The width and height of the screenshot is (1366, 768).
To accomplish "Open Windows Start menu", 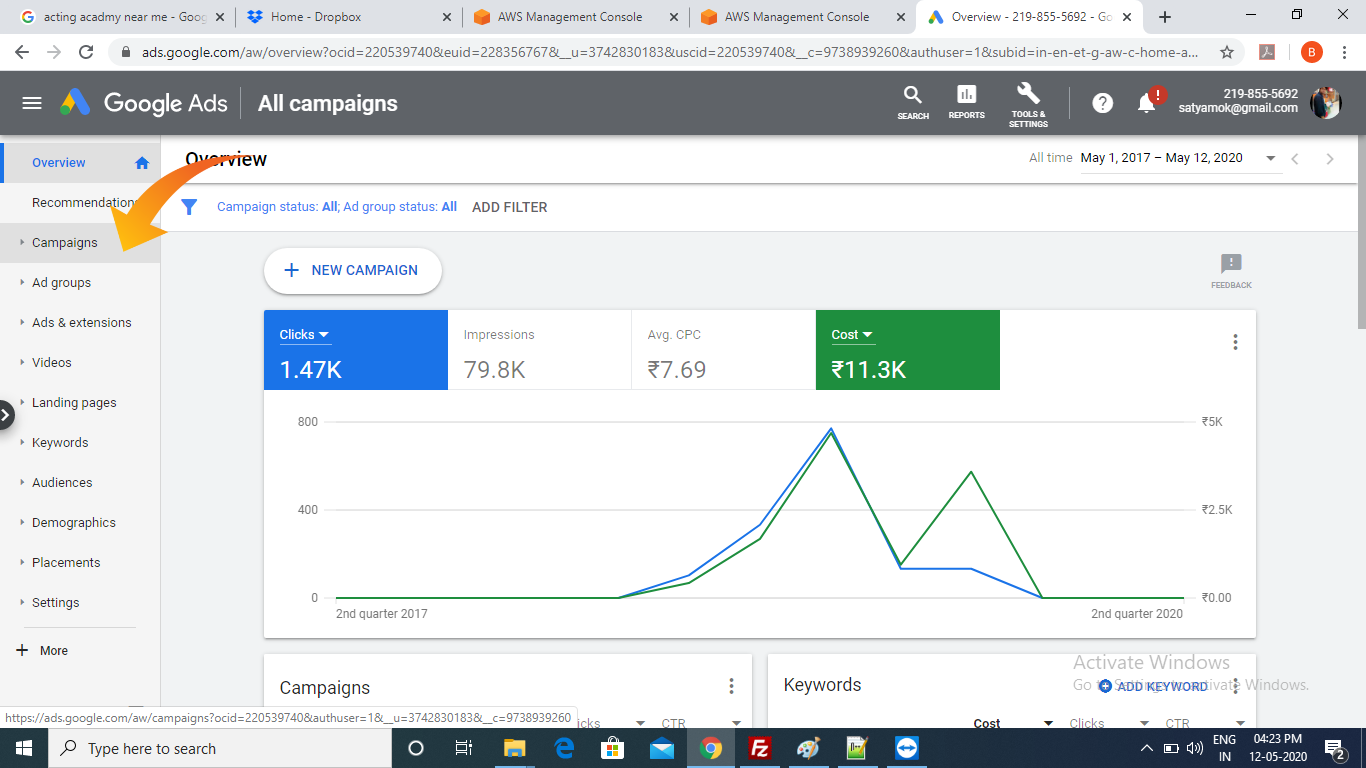I will pos(24,748).
